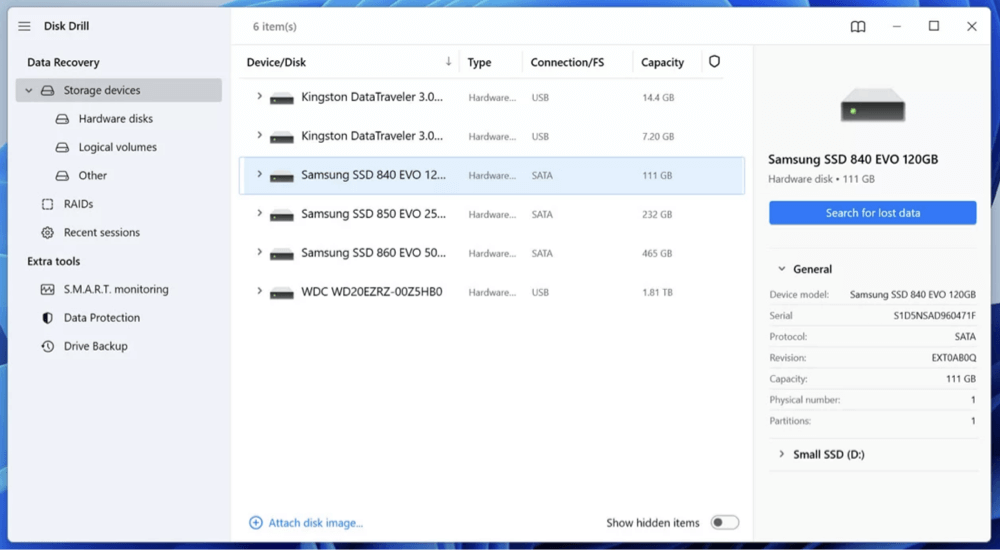Open Drive Backup tool

click(96, 346)
